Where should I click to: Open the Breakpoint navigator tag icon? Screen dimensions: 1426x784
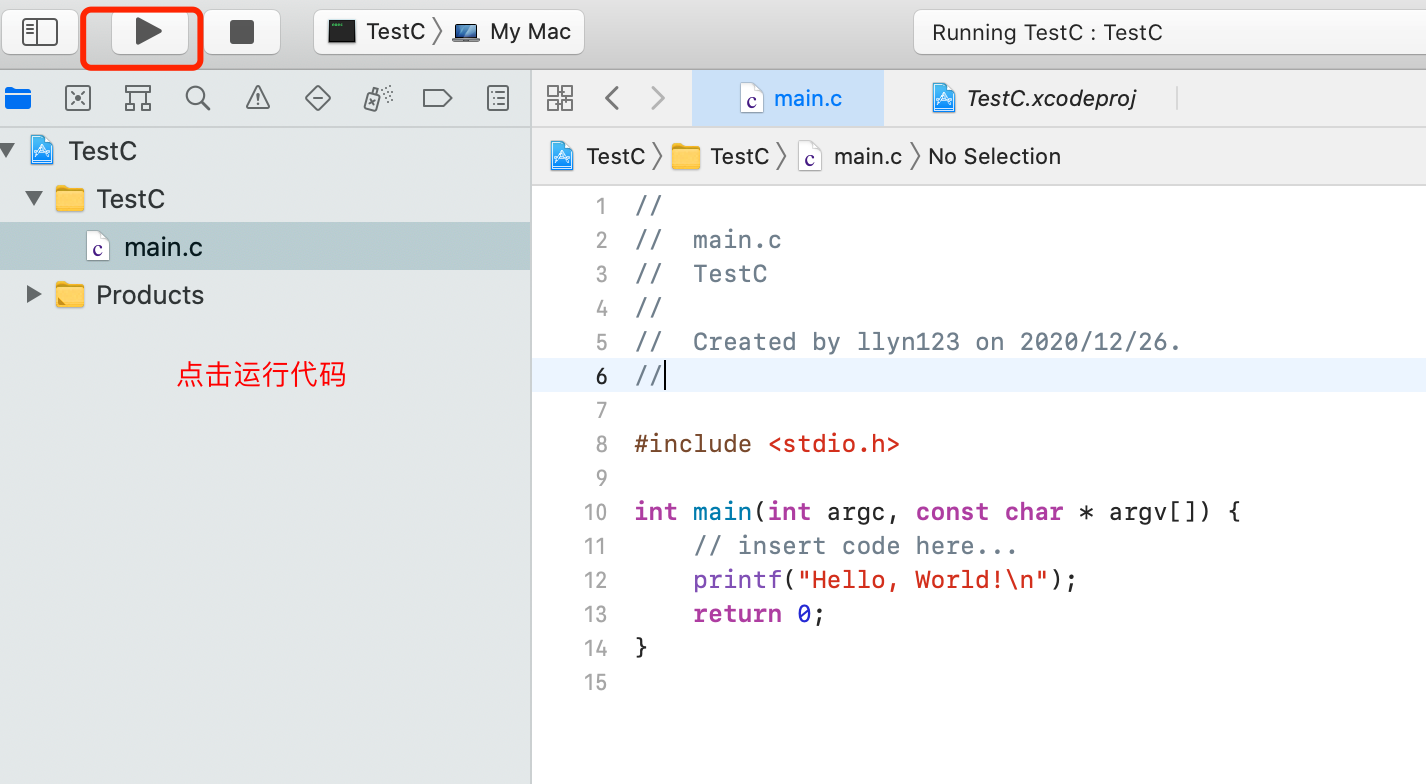(x=438, y=98)
